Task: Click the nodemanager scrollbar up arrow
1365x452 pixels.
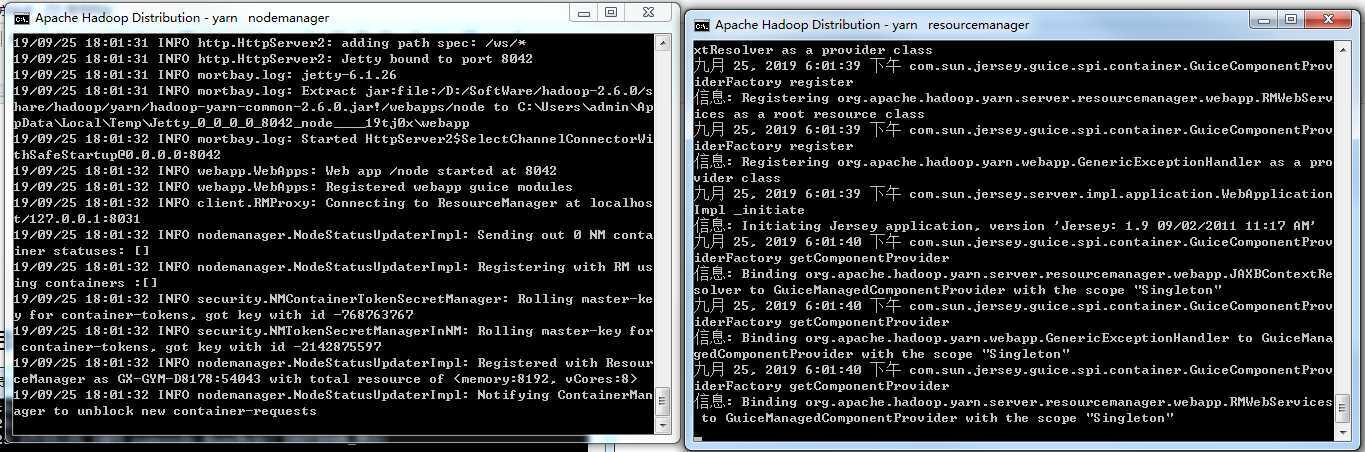Action: pos(661,42)
